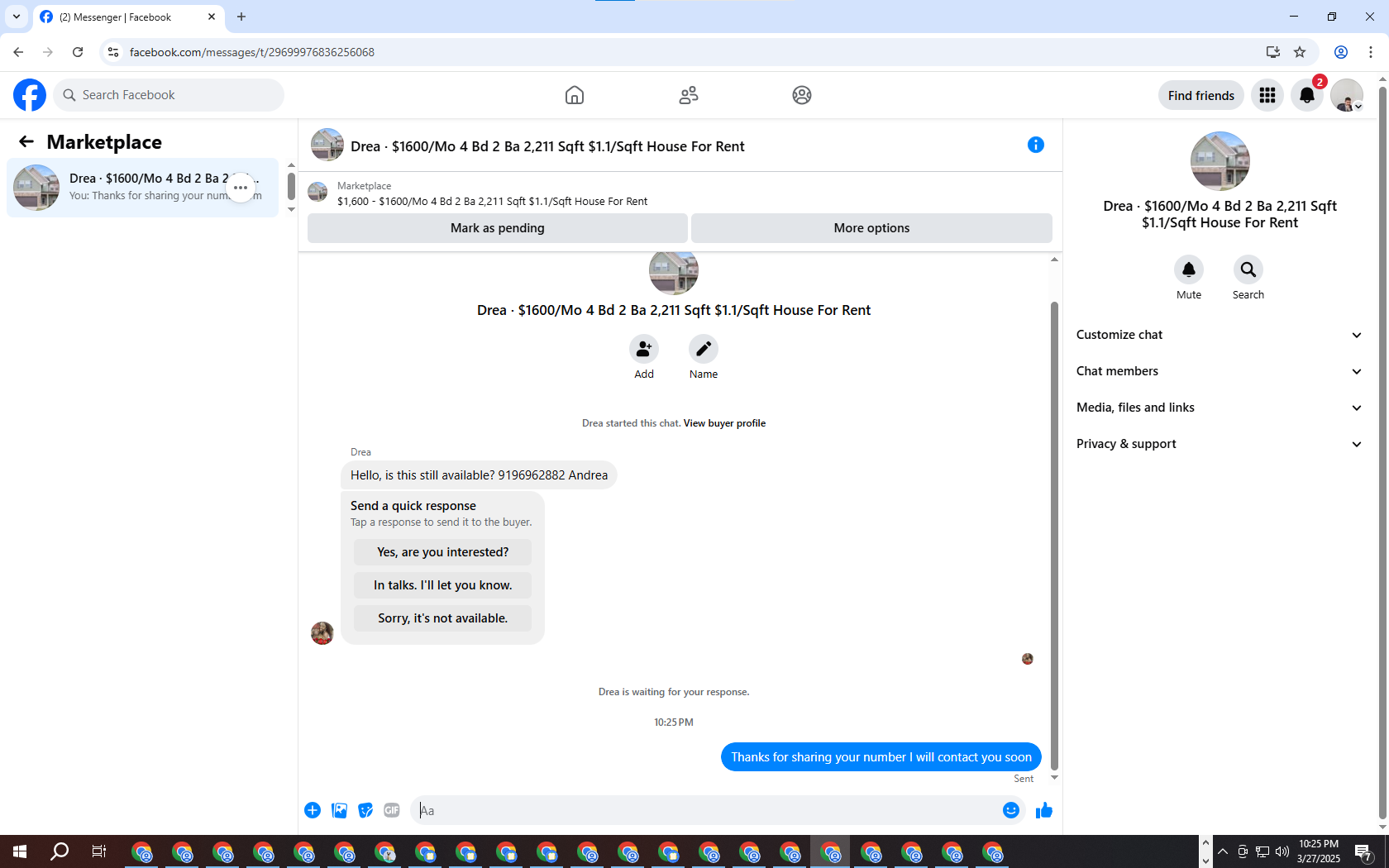Click the blue sent message bubble
The height and width of the screenshot is (868, 1389).
pyautogui.click(x=881, y=757)
